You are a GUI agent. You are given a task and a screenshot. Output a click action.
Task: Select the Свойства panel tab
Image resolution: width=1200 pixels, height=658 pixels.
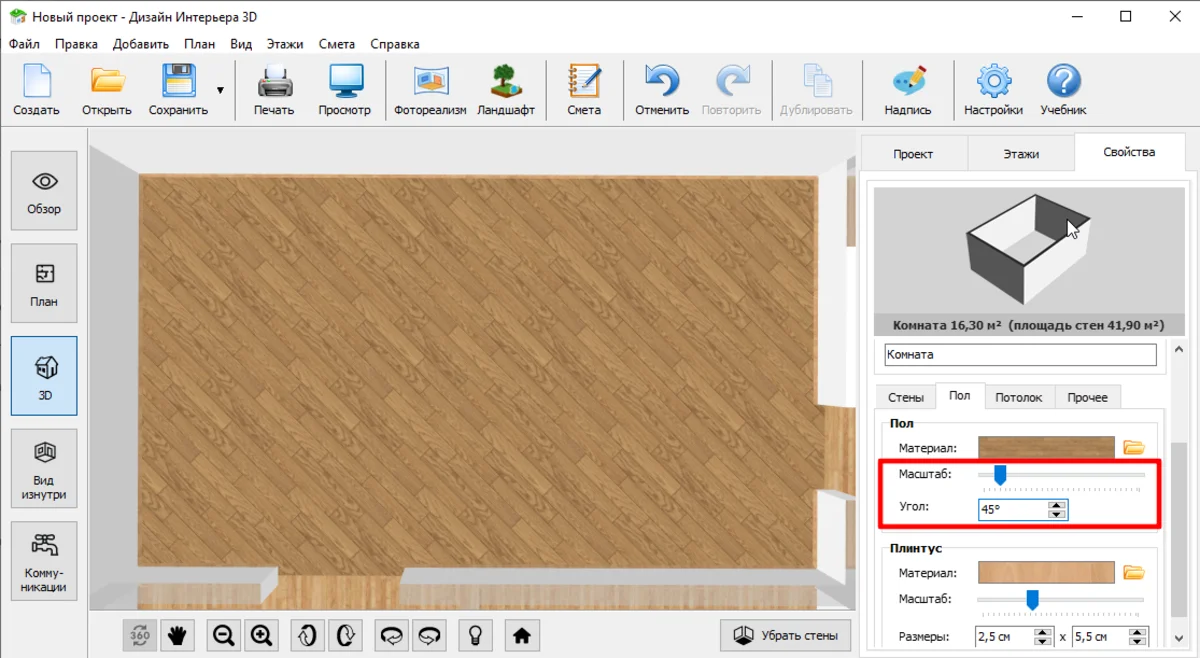click(x=1129, y=152)
